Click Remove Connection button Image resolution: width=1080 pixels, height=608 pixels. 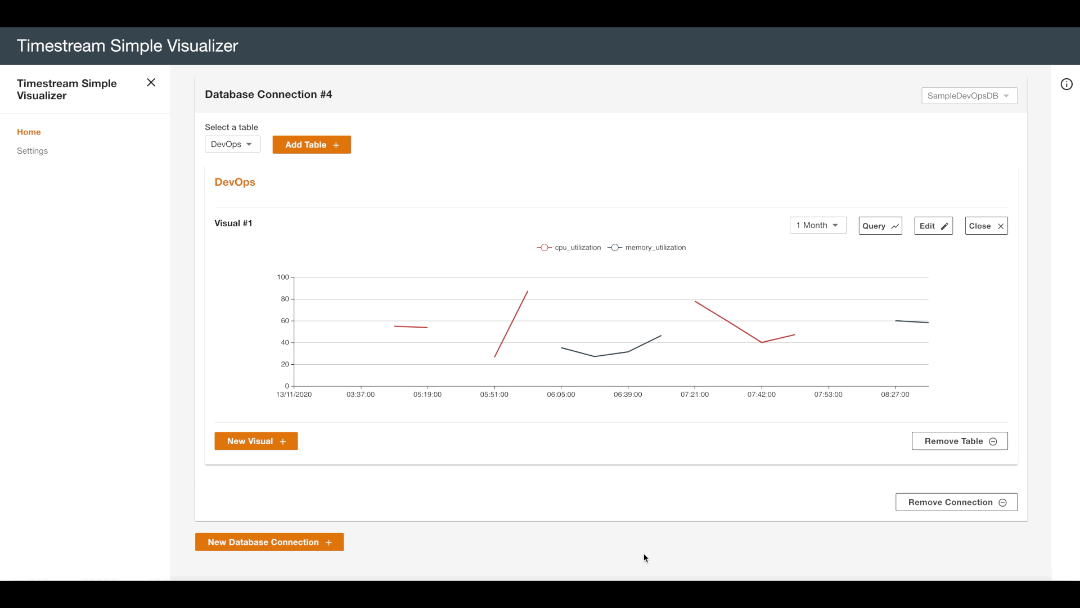[x=956, y=503]
